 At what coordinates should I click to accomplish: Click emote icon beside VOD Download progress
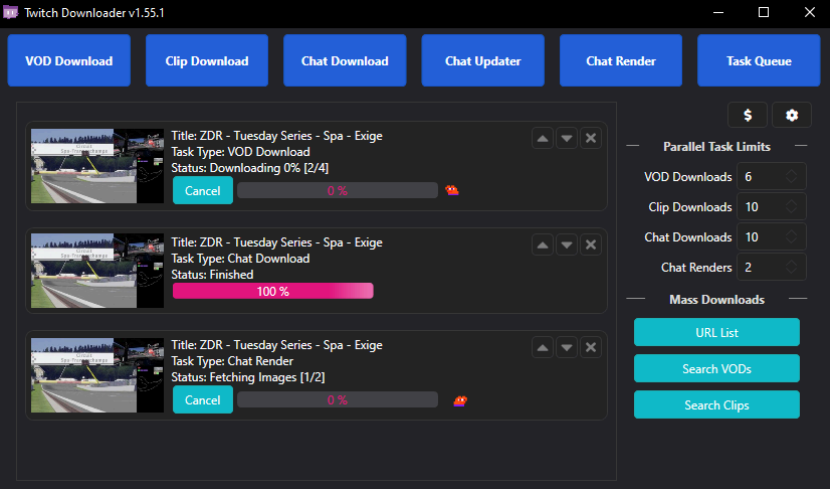click(x=452, y=190)
